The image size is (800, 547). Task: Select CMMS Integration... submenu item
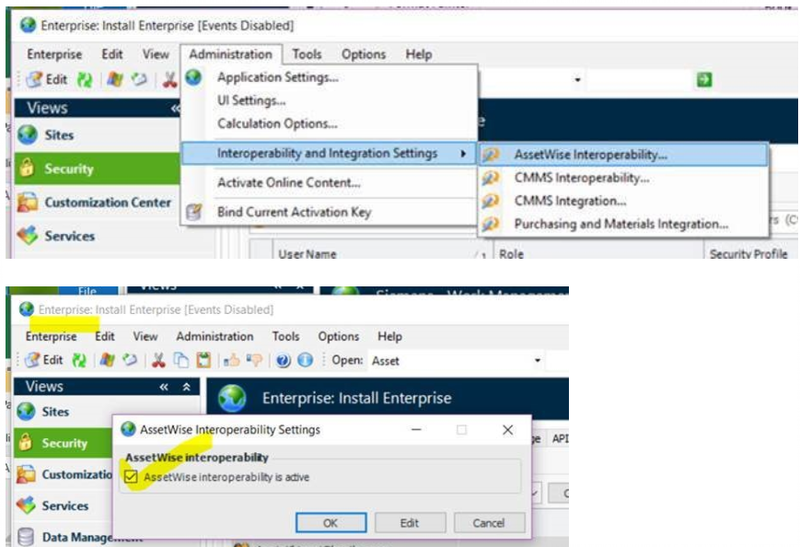(x=623, y=201)
